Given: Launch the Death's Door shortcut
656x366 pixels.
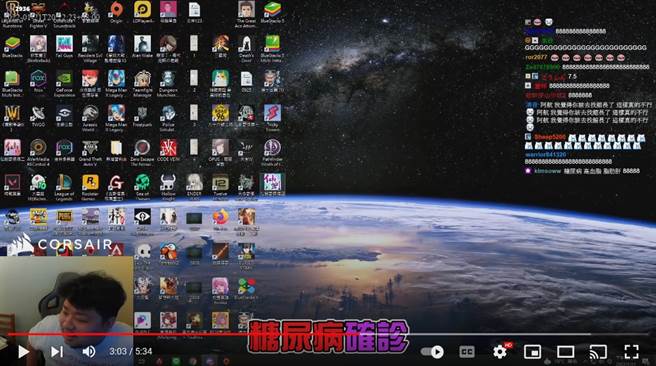Looking at the screenshot, I should coord(246,49).
